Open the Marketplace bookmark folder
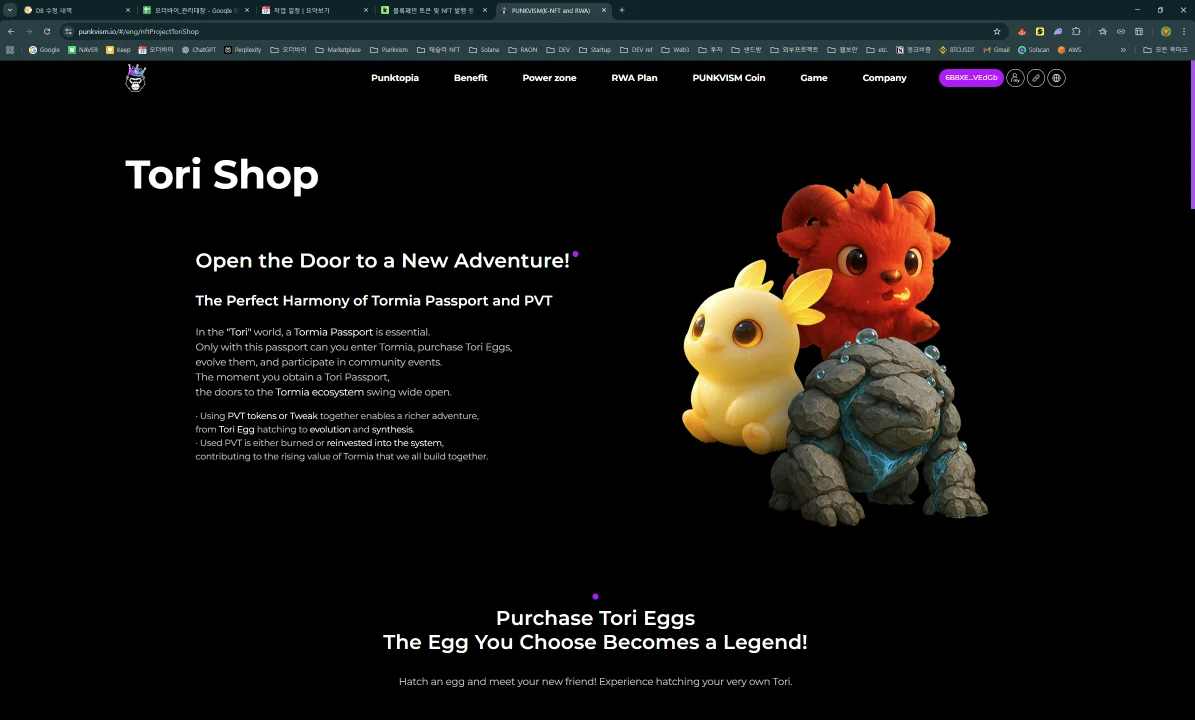 pyautogui.click(x=338, y=49)
